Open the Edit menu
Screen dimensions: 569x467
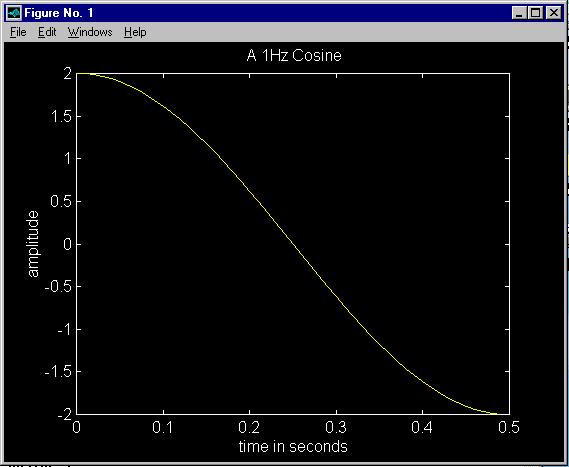(47, 32)
